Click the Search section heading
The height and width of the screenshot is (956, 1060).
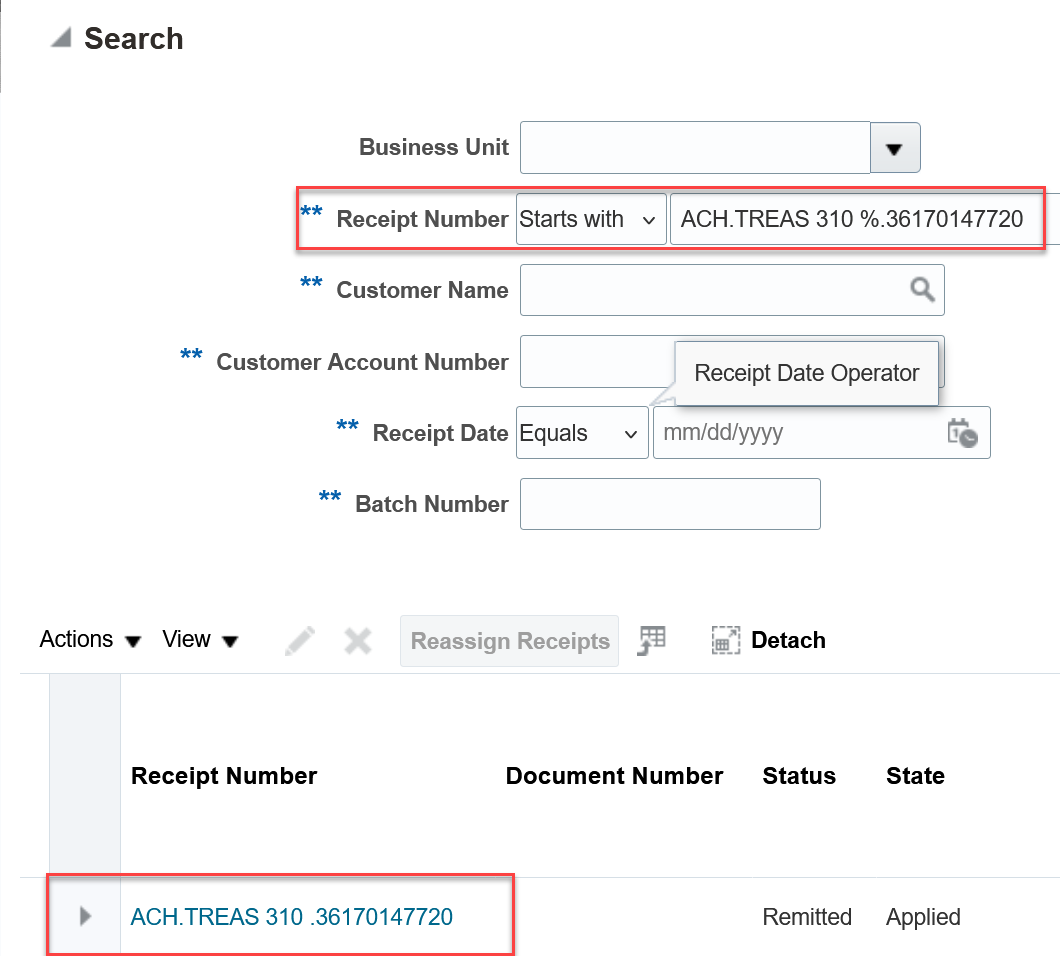pyautogui.click(x=134, y=39)
